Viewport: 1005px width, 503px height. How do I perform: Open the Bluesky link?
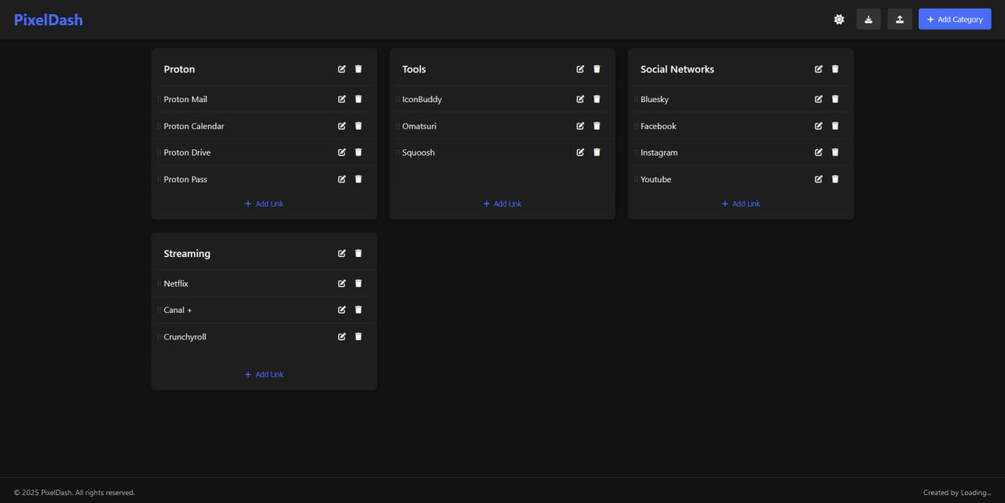pos(654,99)
